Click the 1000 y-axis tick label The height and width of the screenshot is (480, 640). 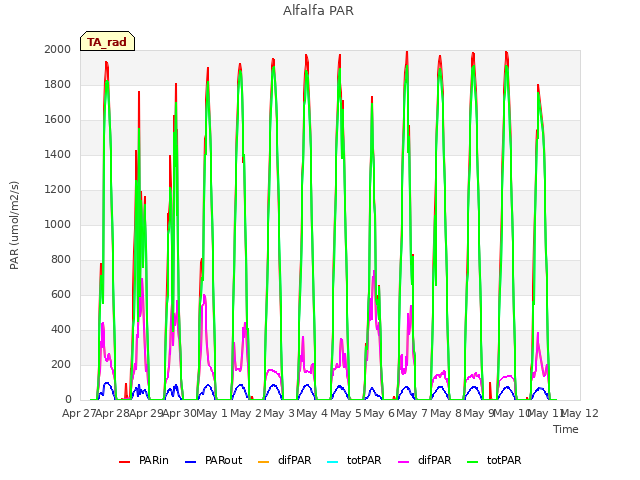tap(58, 224)
